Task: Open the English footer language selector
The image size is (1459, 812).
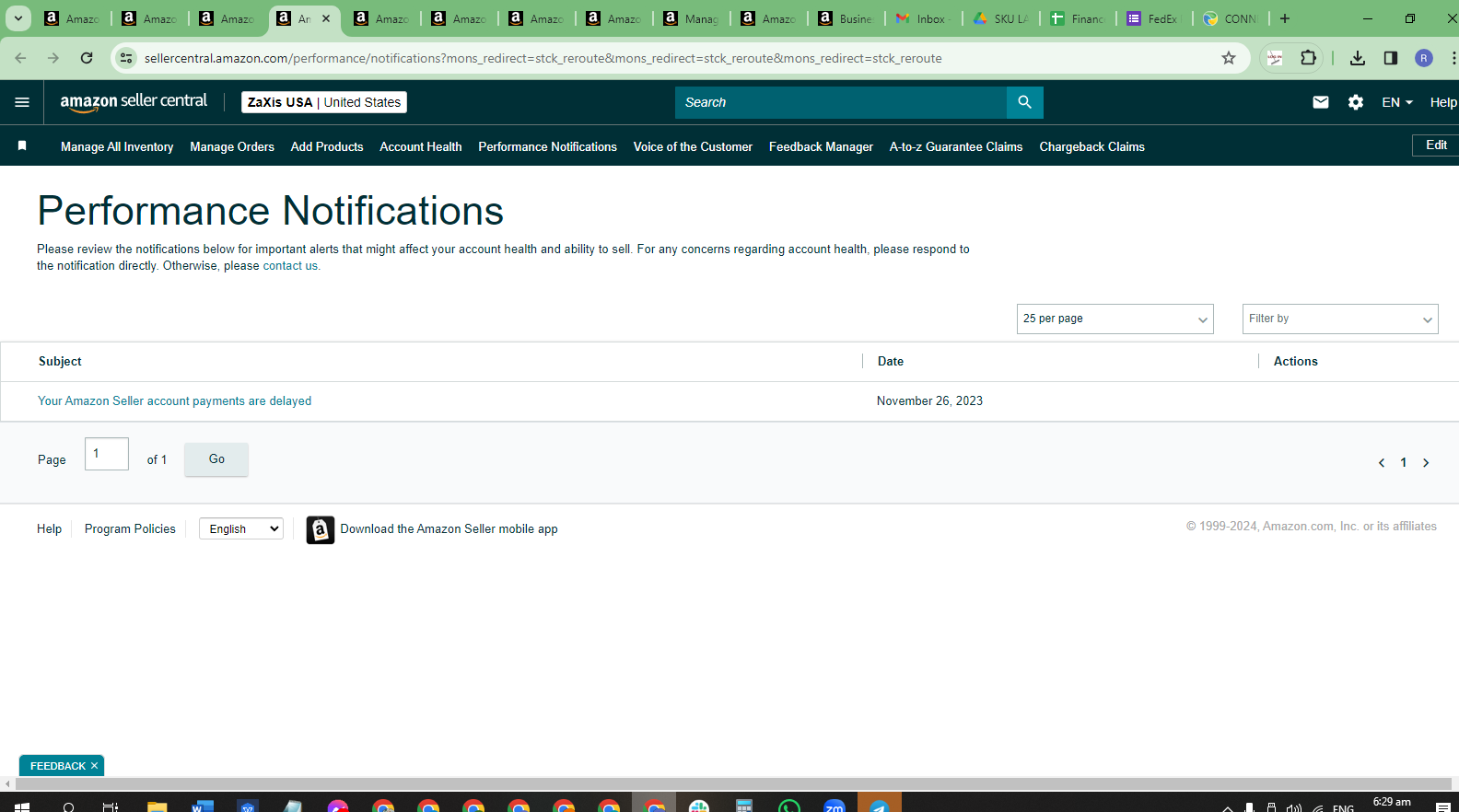Action: click(241, 528)
